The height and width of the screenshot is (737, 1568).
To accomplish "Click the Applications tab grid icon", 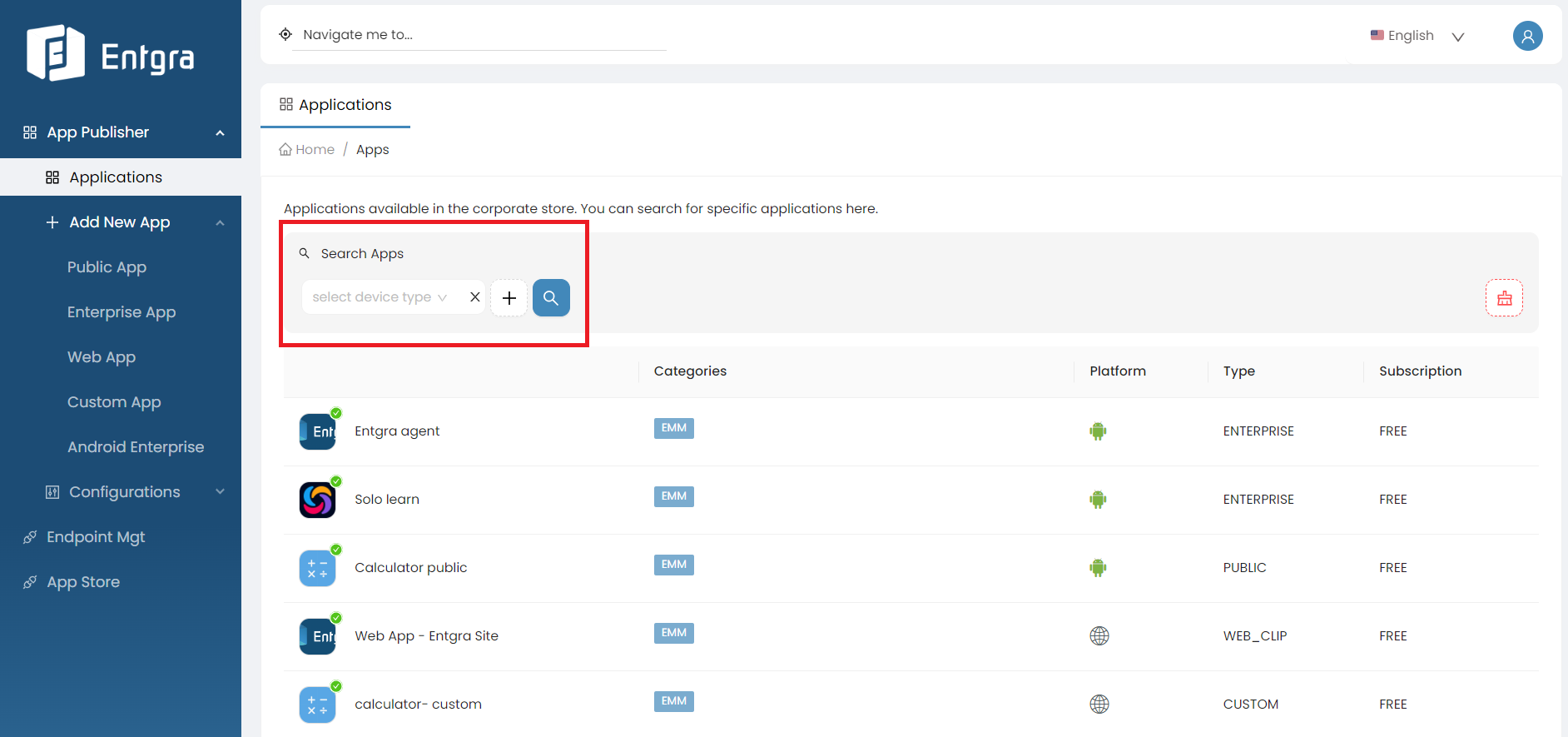I will 286,104.
